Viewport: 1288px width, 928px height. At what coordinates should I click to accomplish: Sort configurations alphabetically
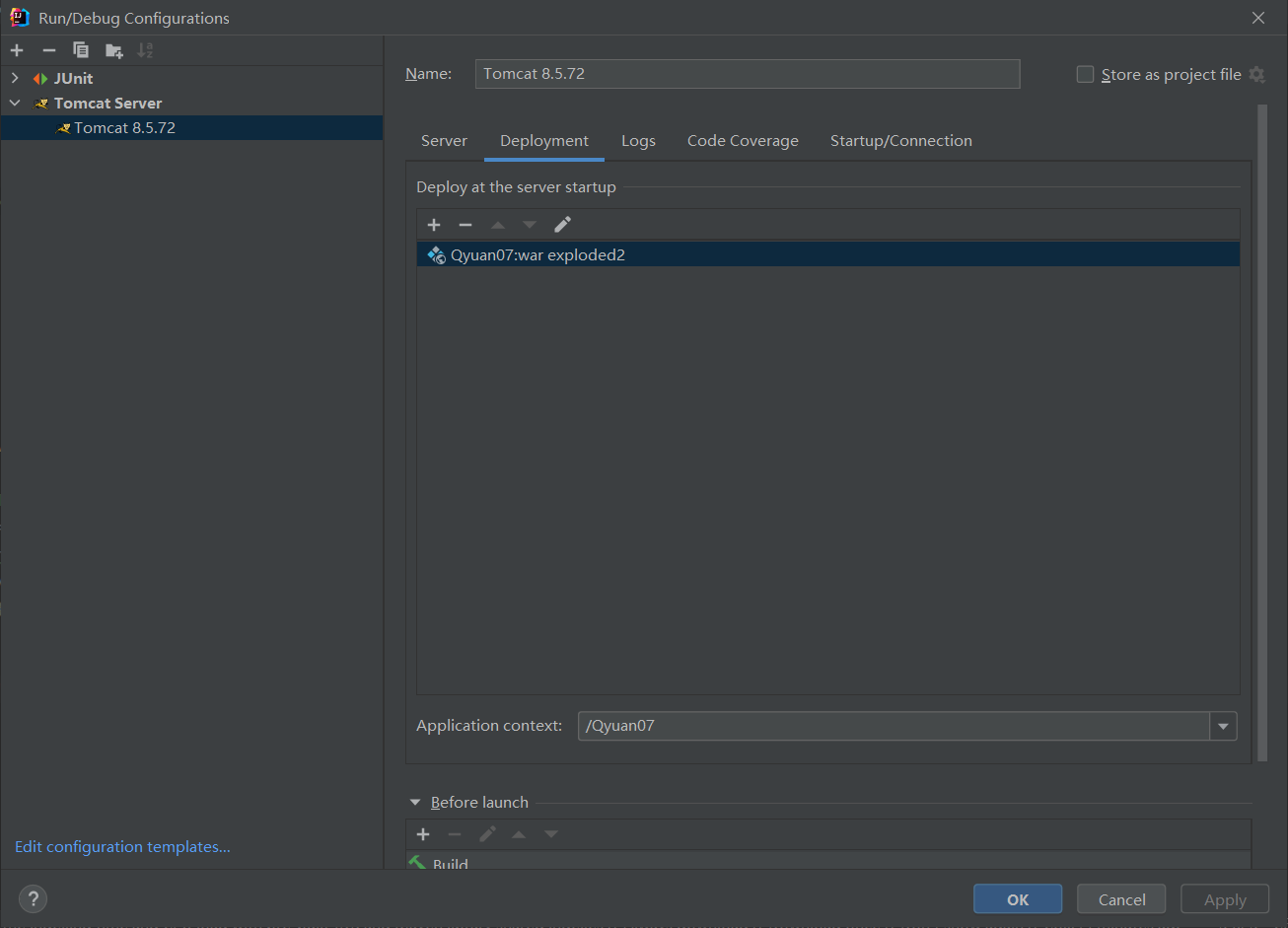[146, 50]
